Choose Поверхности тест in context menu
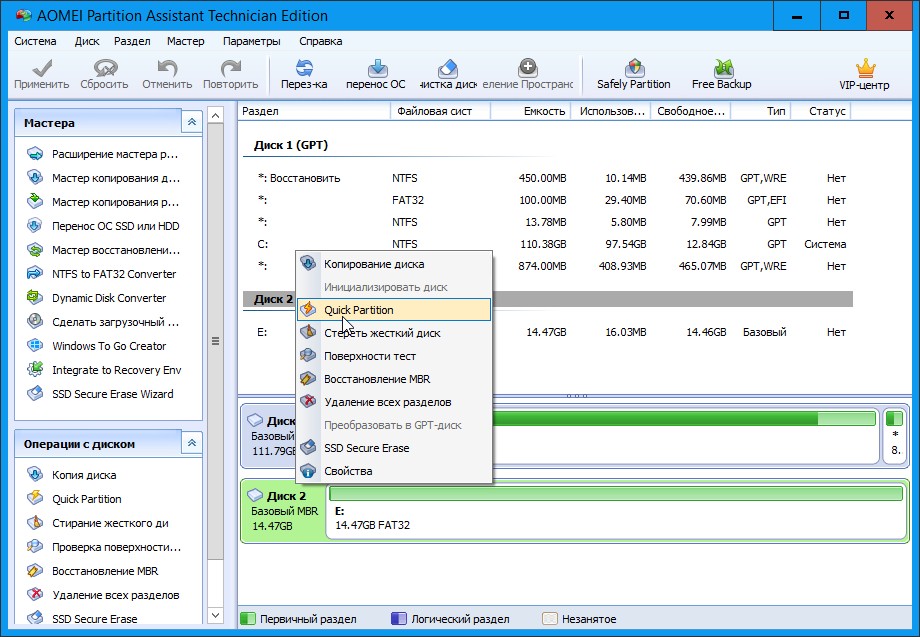The image size is (920, 637). point(394,356)
